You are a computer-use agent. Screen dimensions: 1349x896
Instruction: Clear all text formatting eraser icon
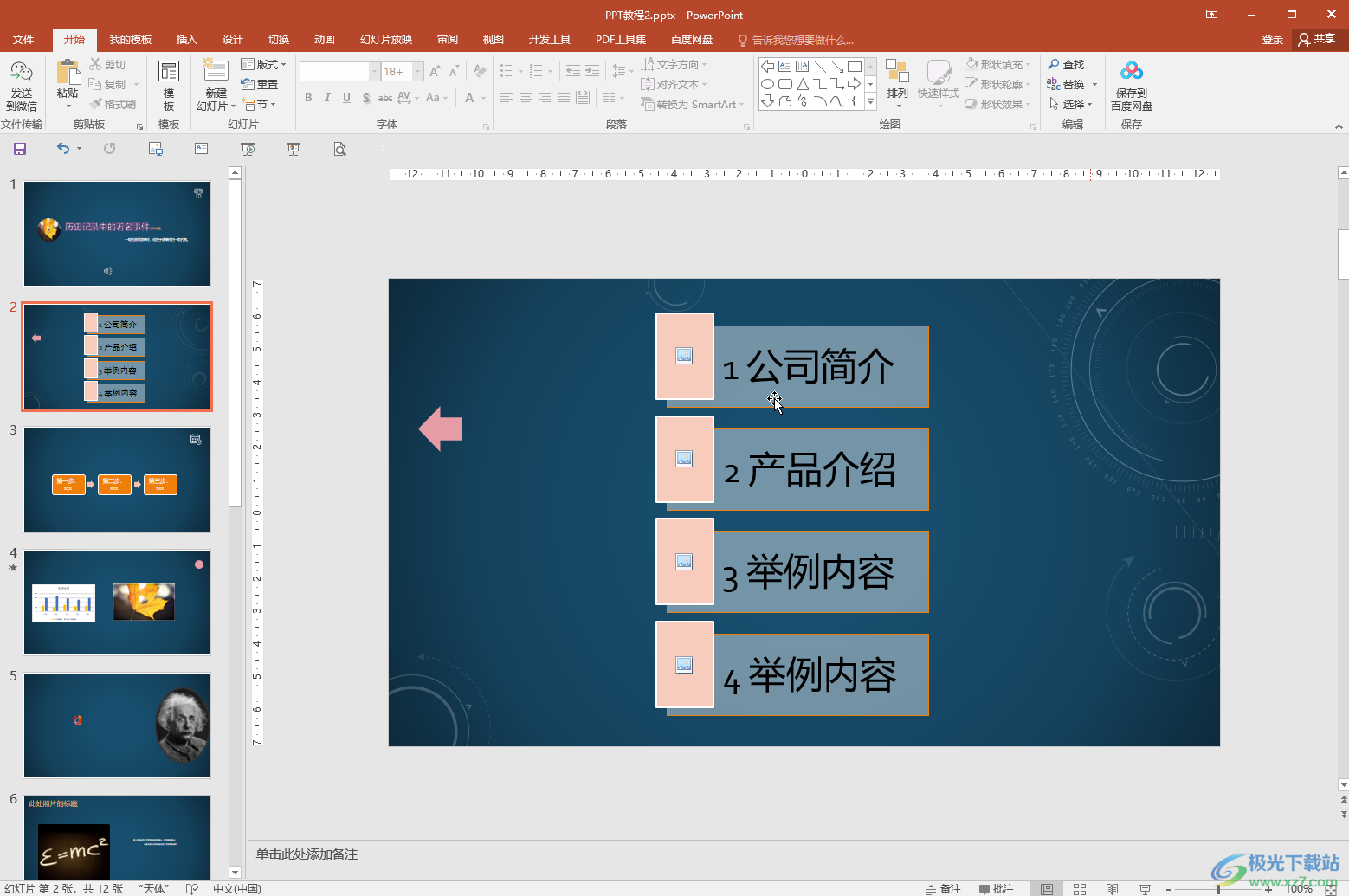point(481,71)
